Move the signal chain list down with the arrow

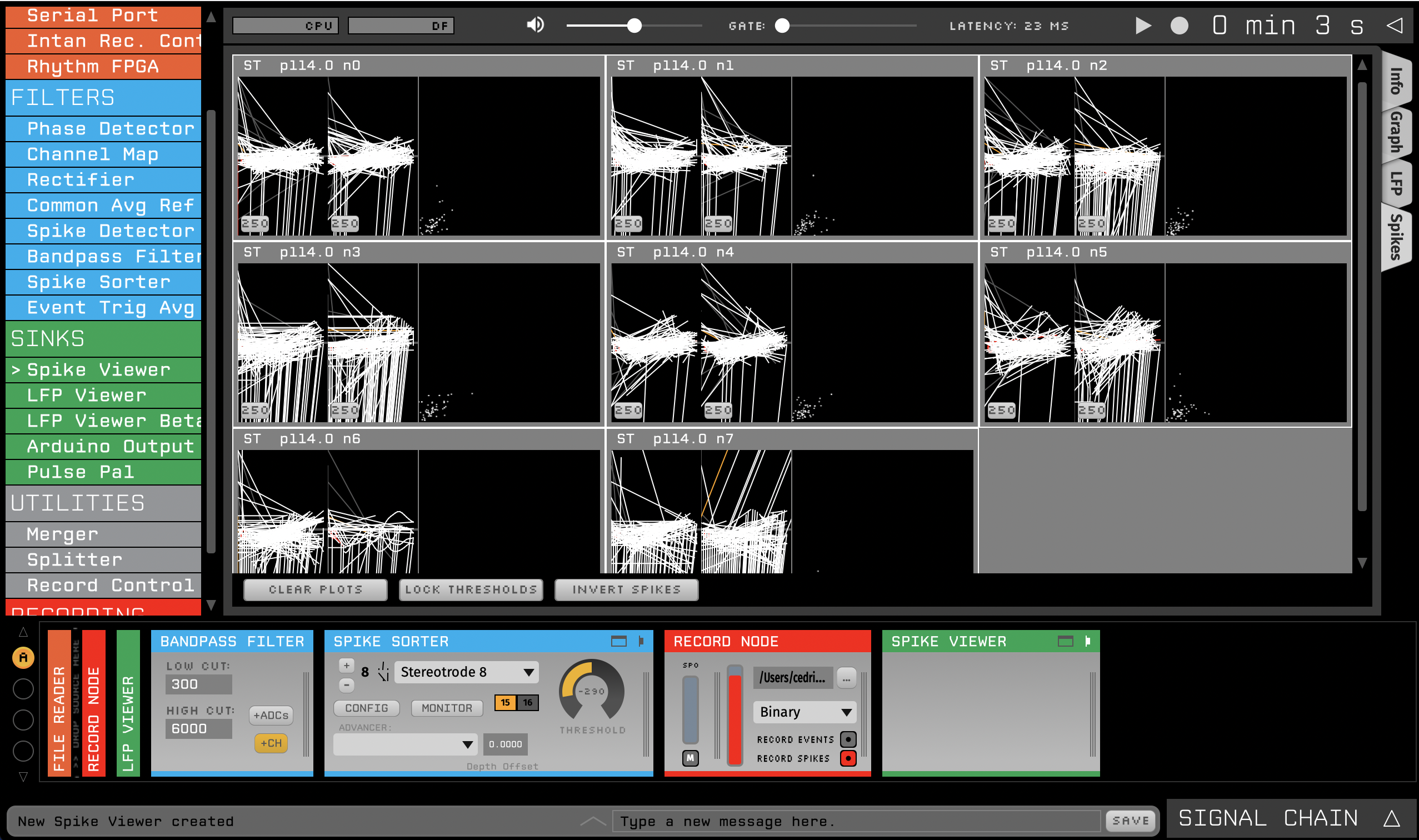tap(23, 777)
